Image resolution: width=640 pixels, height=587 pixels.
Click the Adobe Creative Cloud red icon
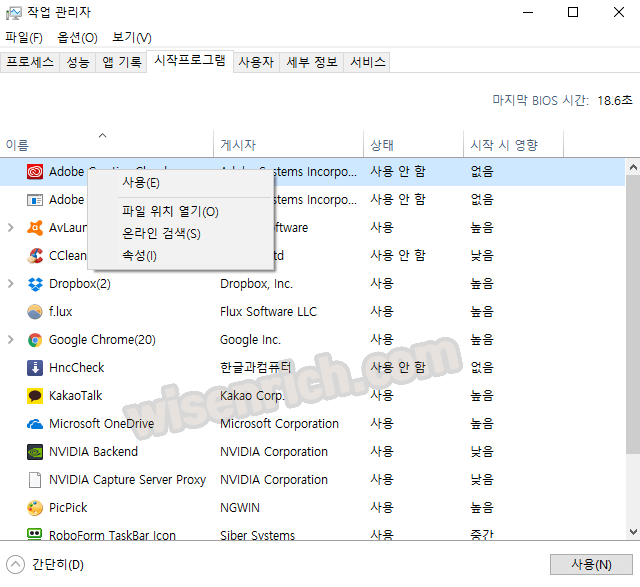click(x=35, y=171)
